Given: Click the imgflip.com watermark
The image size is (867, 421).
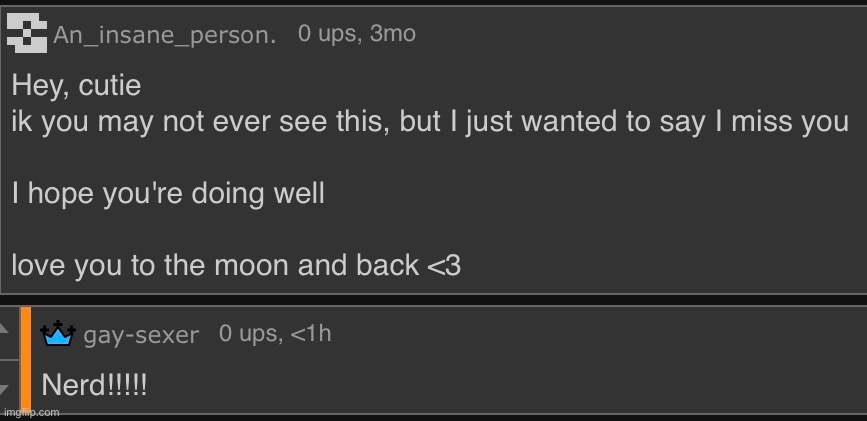Looking at the screenshot, I should [30, 412].
